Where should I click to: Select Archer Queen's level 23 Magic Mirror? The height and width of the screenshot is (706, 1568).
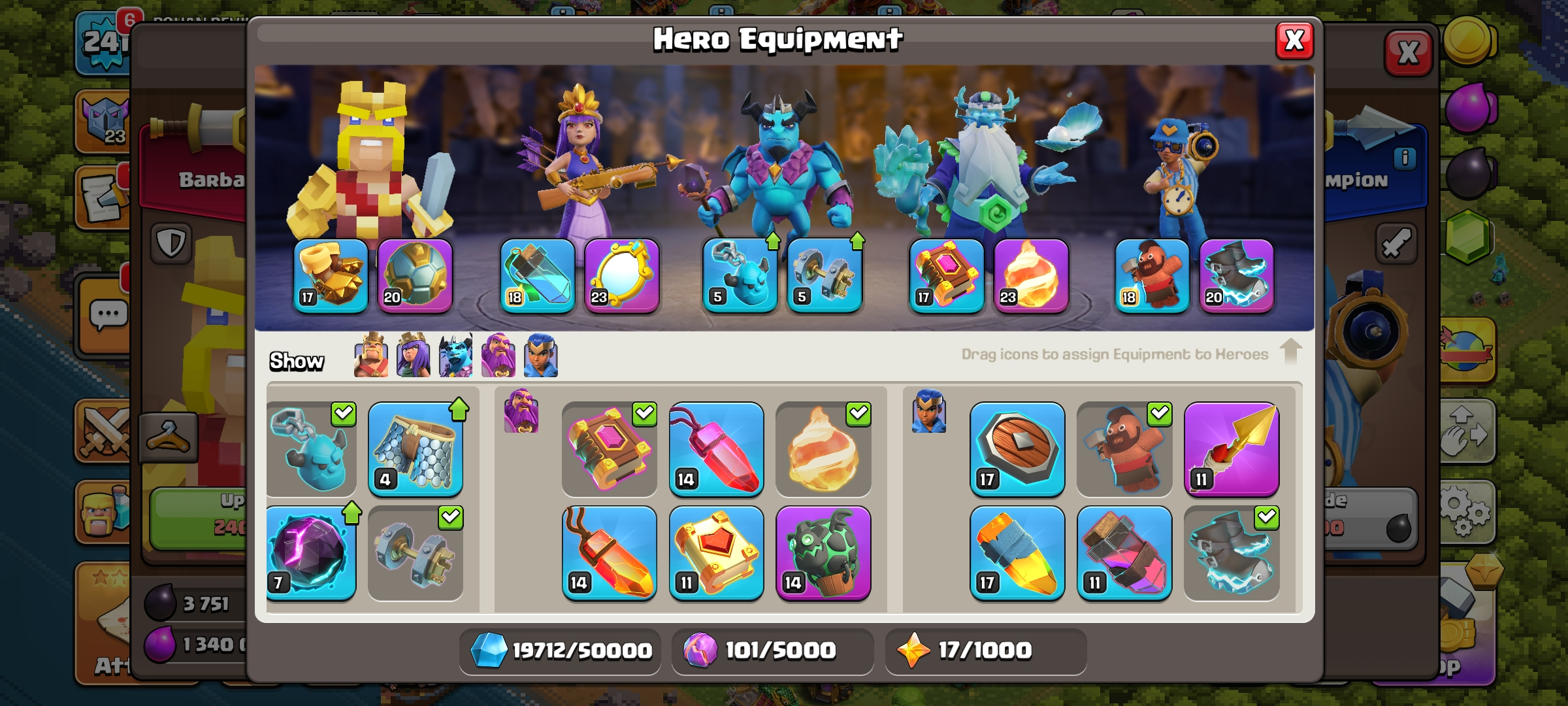tap(621, 275)
